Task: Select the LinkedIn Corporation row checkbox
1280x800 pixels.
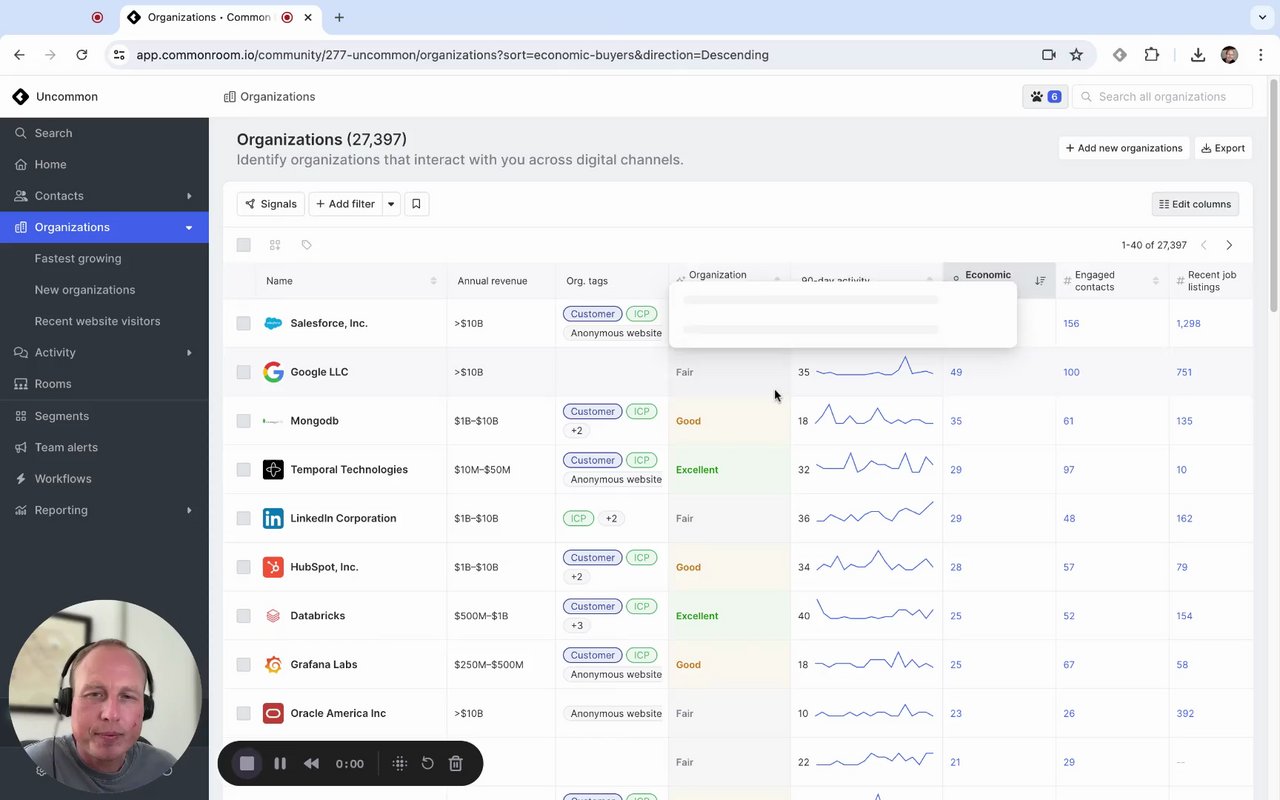Action: pos(243,518)
